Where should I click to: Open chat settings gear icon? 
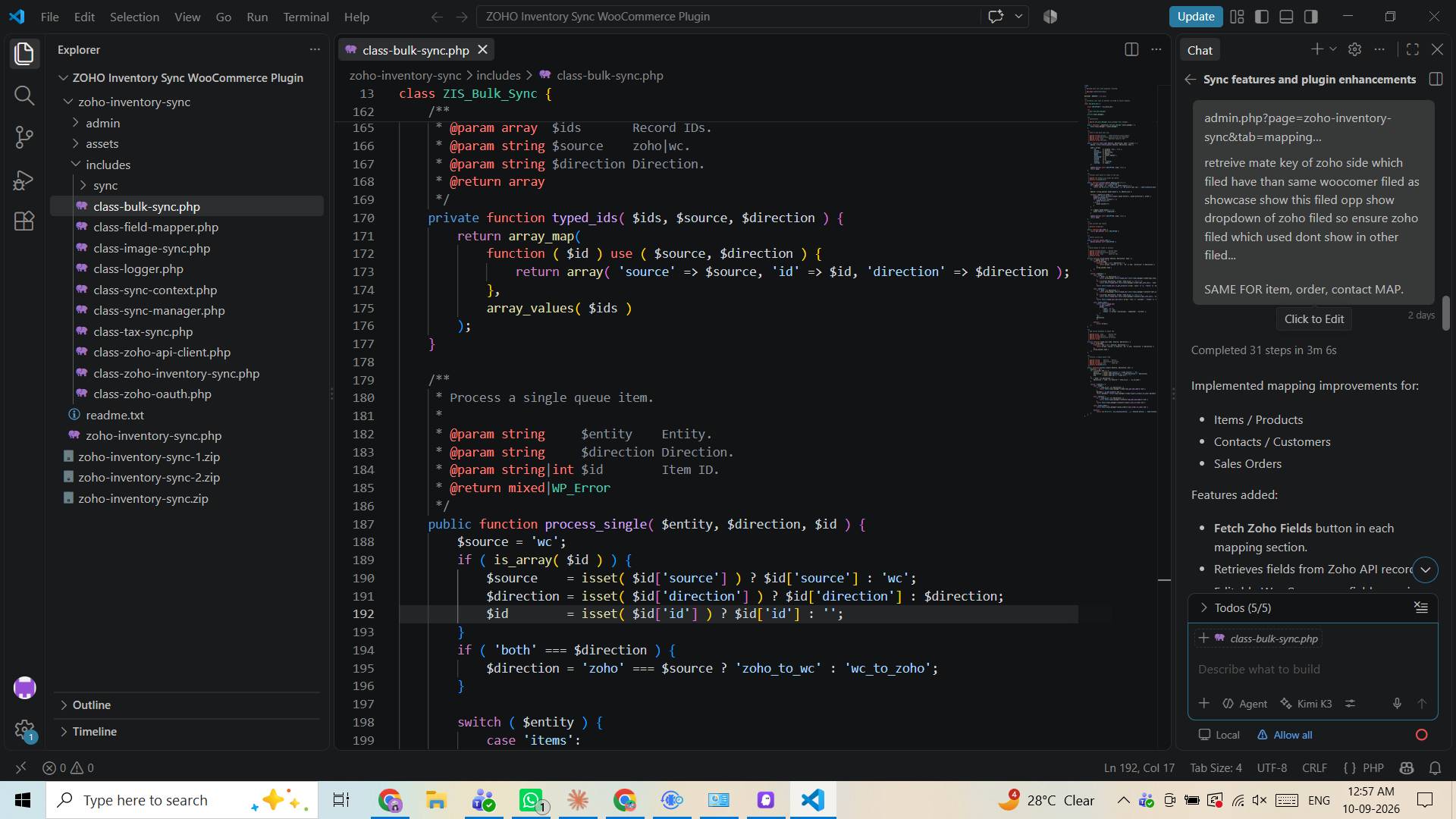point(1354,49)
